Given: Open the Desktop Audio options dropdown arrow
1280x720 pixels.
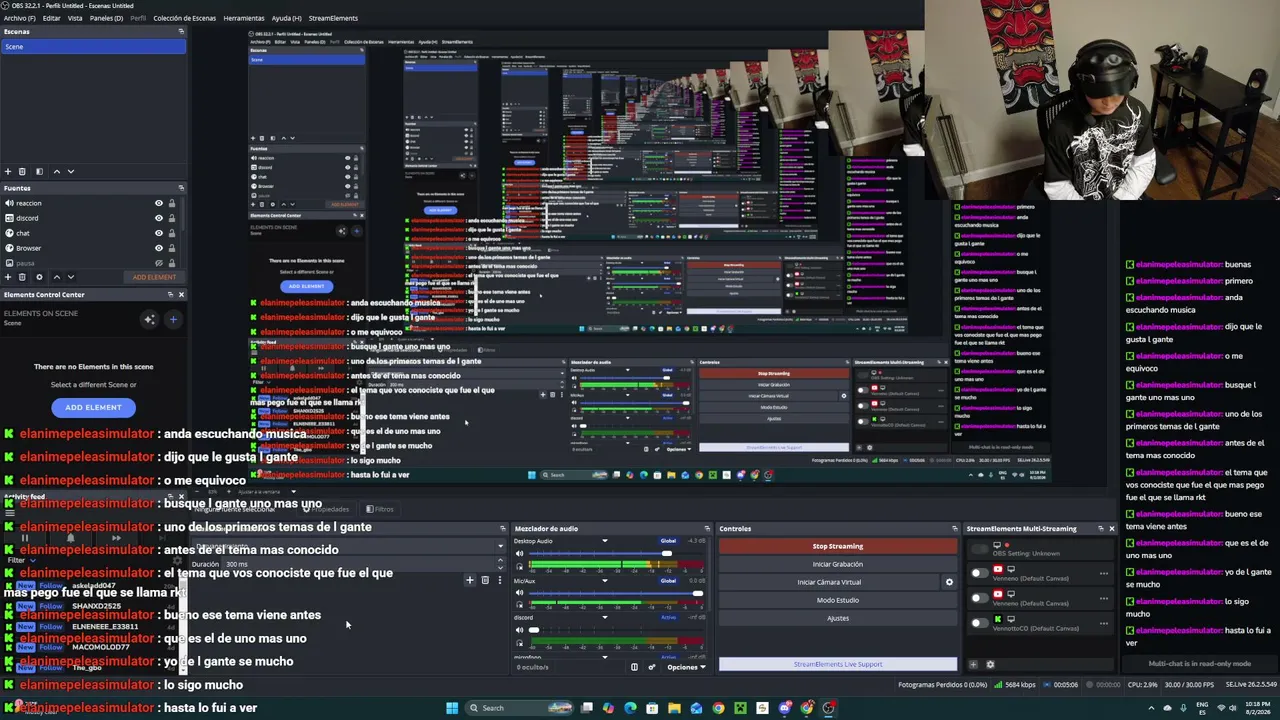Looking at the screenshot, I should 604,541.
